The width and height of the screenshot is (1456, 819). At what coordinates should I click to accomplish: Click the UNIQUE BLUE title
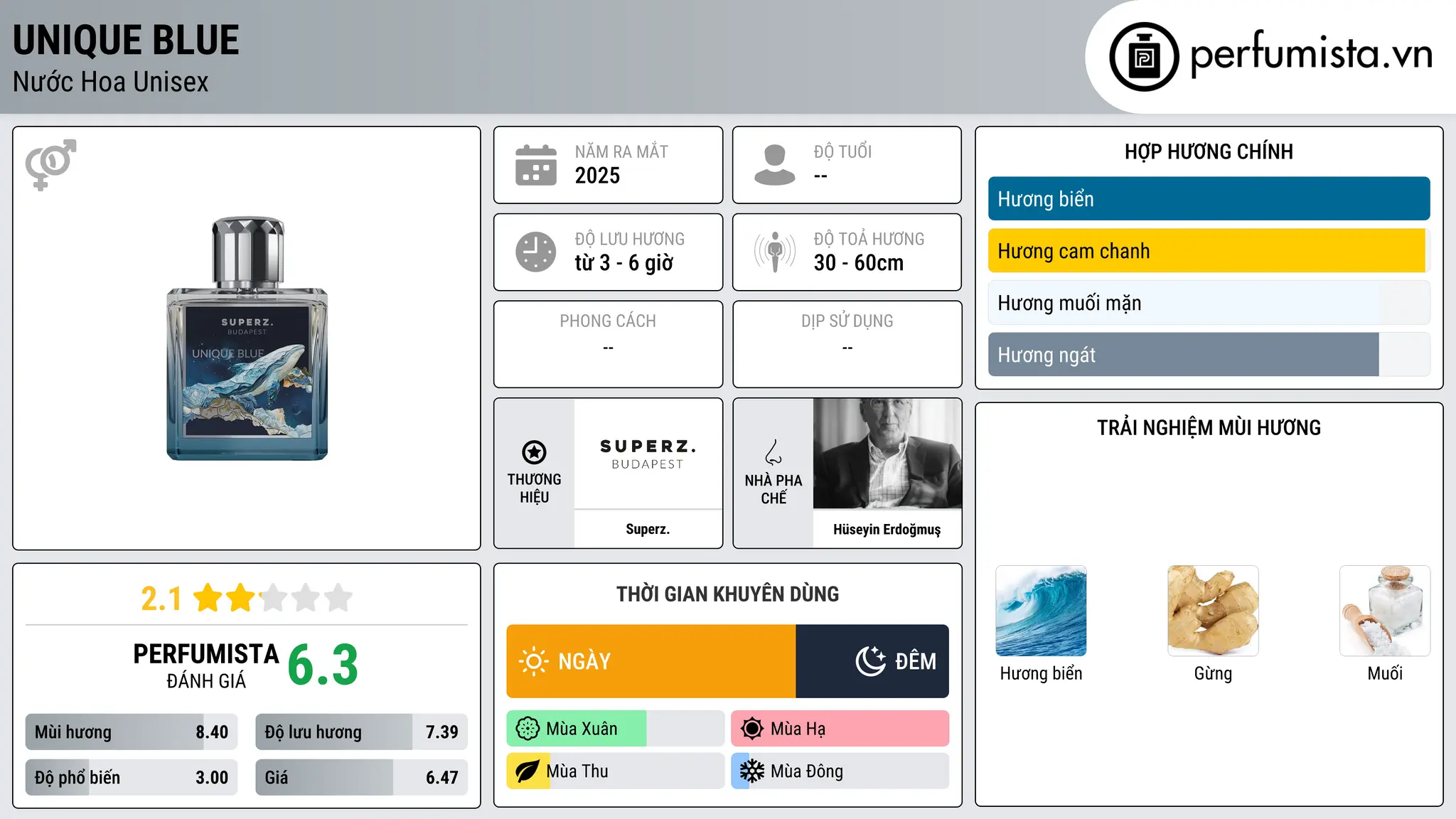[126, 41]
